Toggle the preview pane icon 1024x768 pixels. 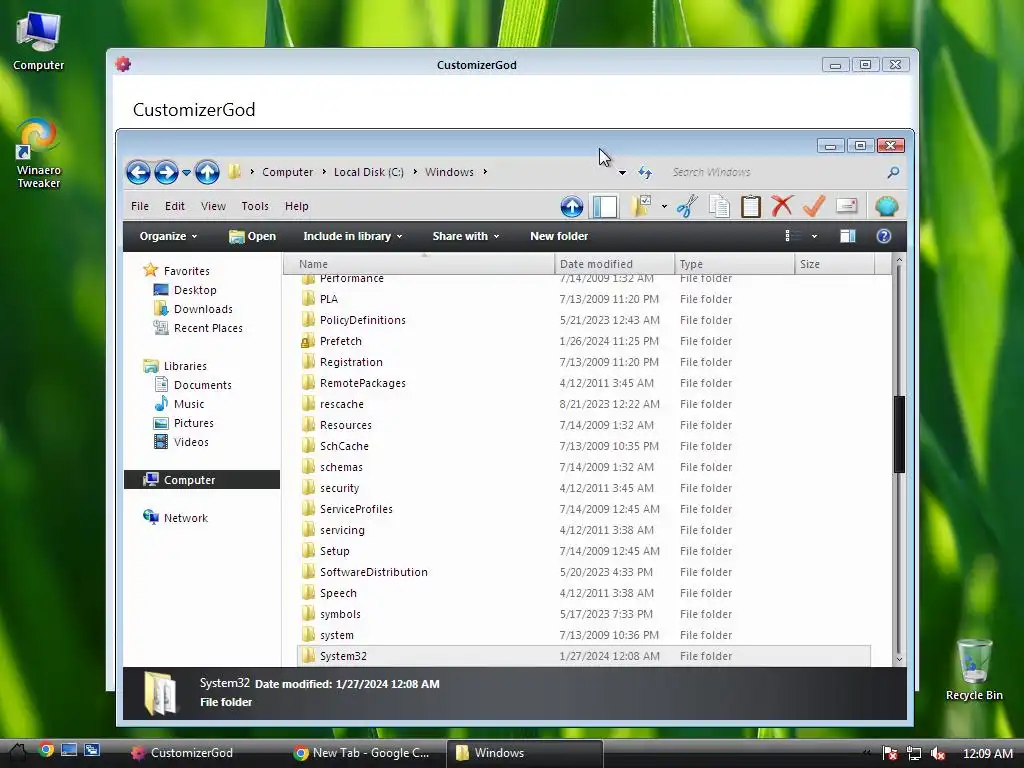848,236
